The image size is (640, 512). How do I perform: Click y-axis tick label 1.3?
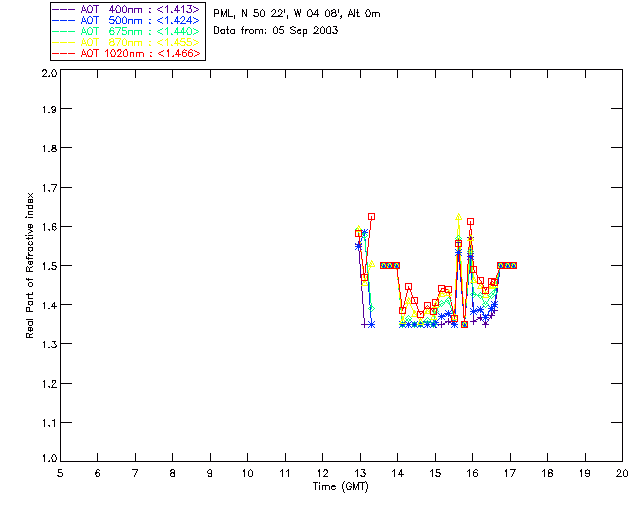pos(49,344)
